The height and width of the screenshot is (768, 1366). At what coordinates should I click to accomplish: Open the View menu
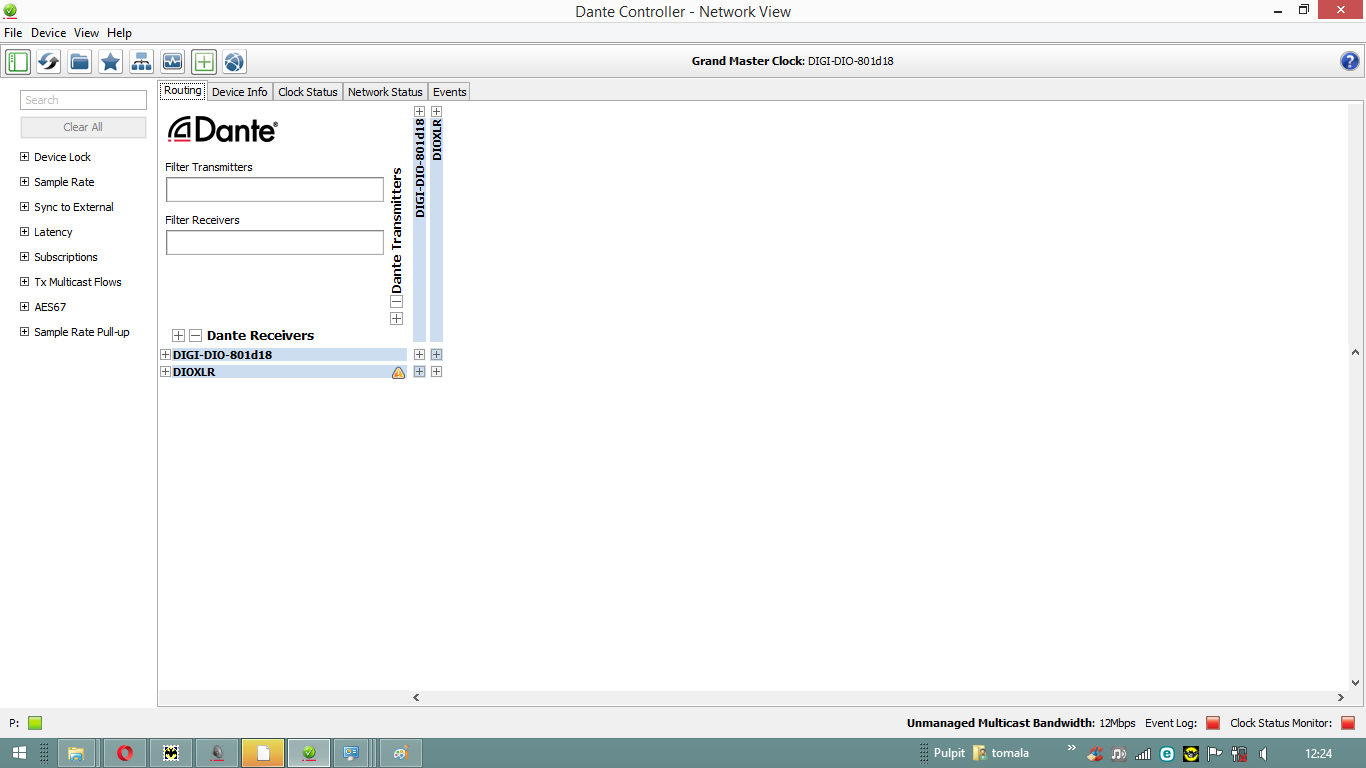pyautogui.click(x=87, y=33)
